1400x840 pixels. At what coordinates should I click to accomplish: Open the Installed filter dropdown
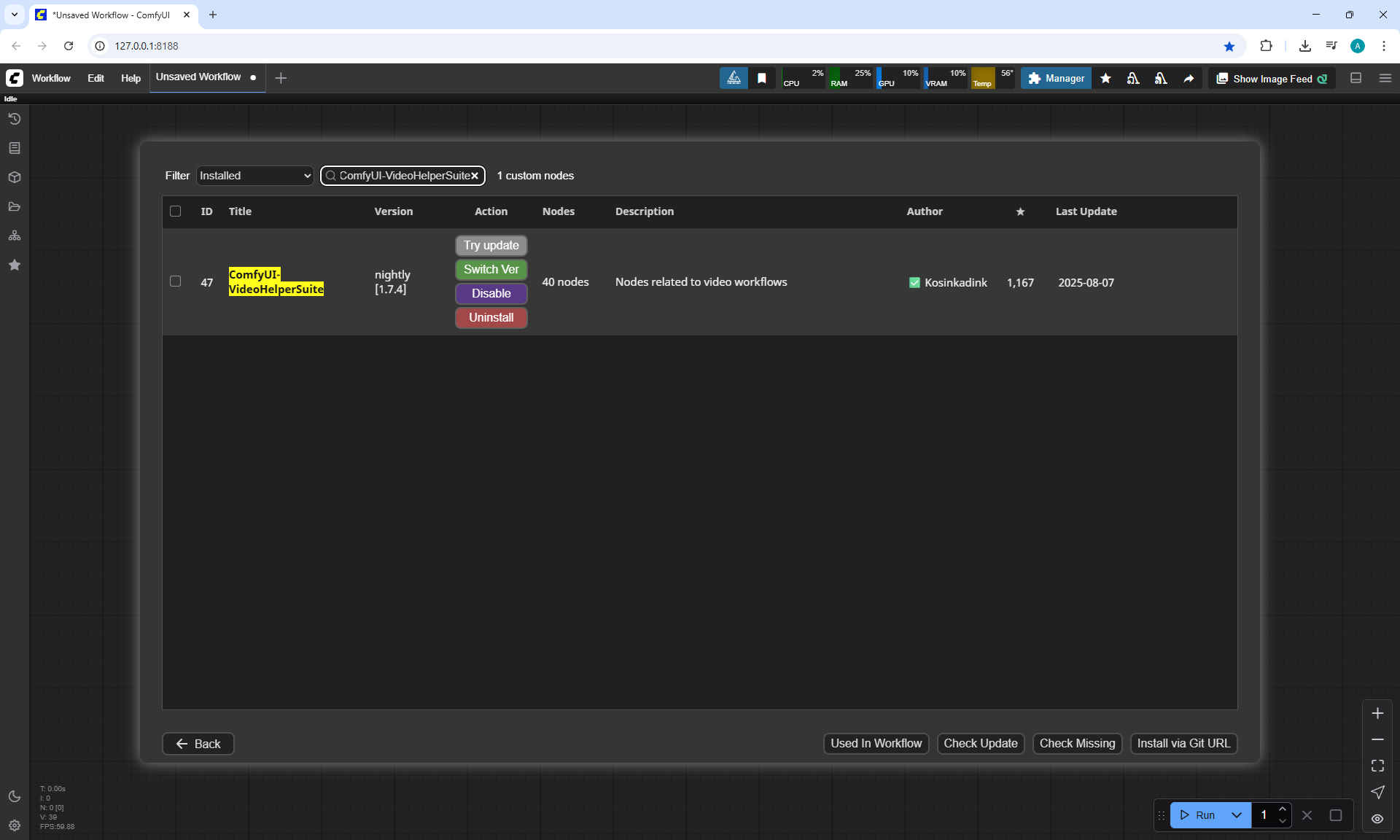(254, 176)
